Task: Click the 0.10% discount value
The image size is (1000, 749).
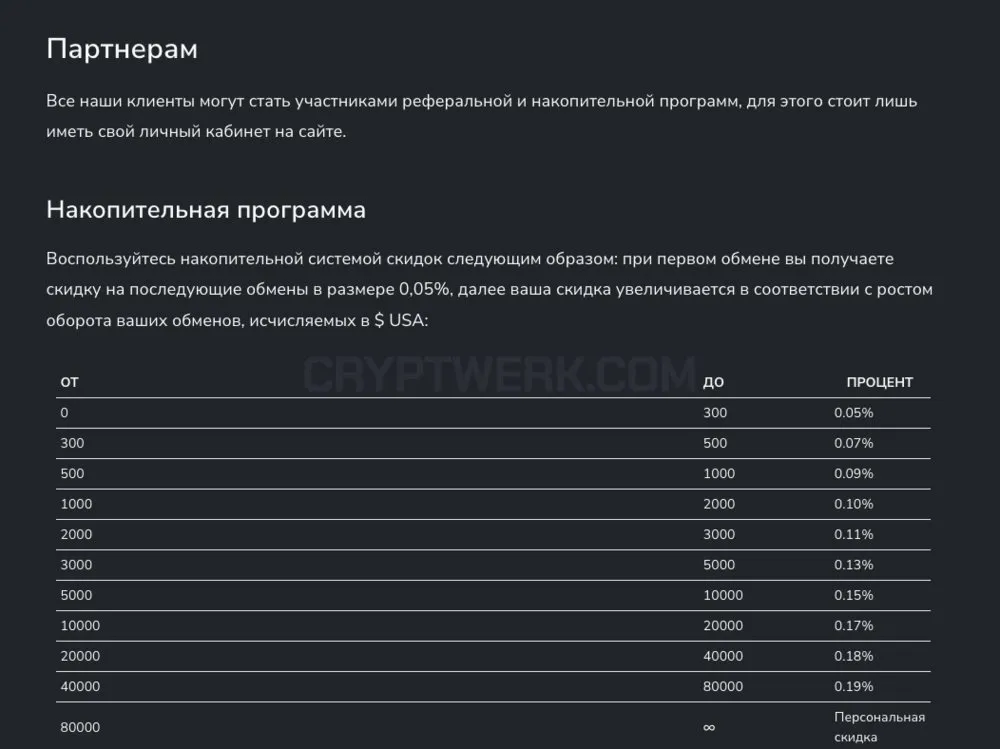Action: click(853, 504)
